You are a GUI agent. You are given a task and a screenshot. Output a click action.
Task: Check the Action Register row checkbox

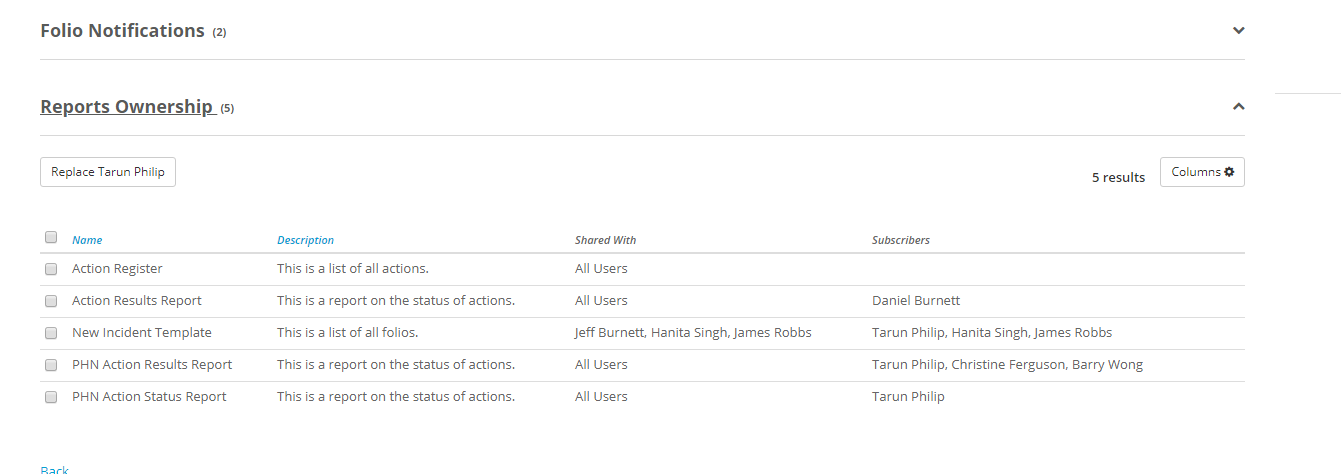51,269
